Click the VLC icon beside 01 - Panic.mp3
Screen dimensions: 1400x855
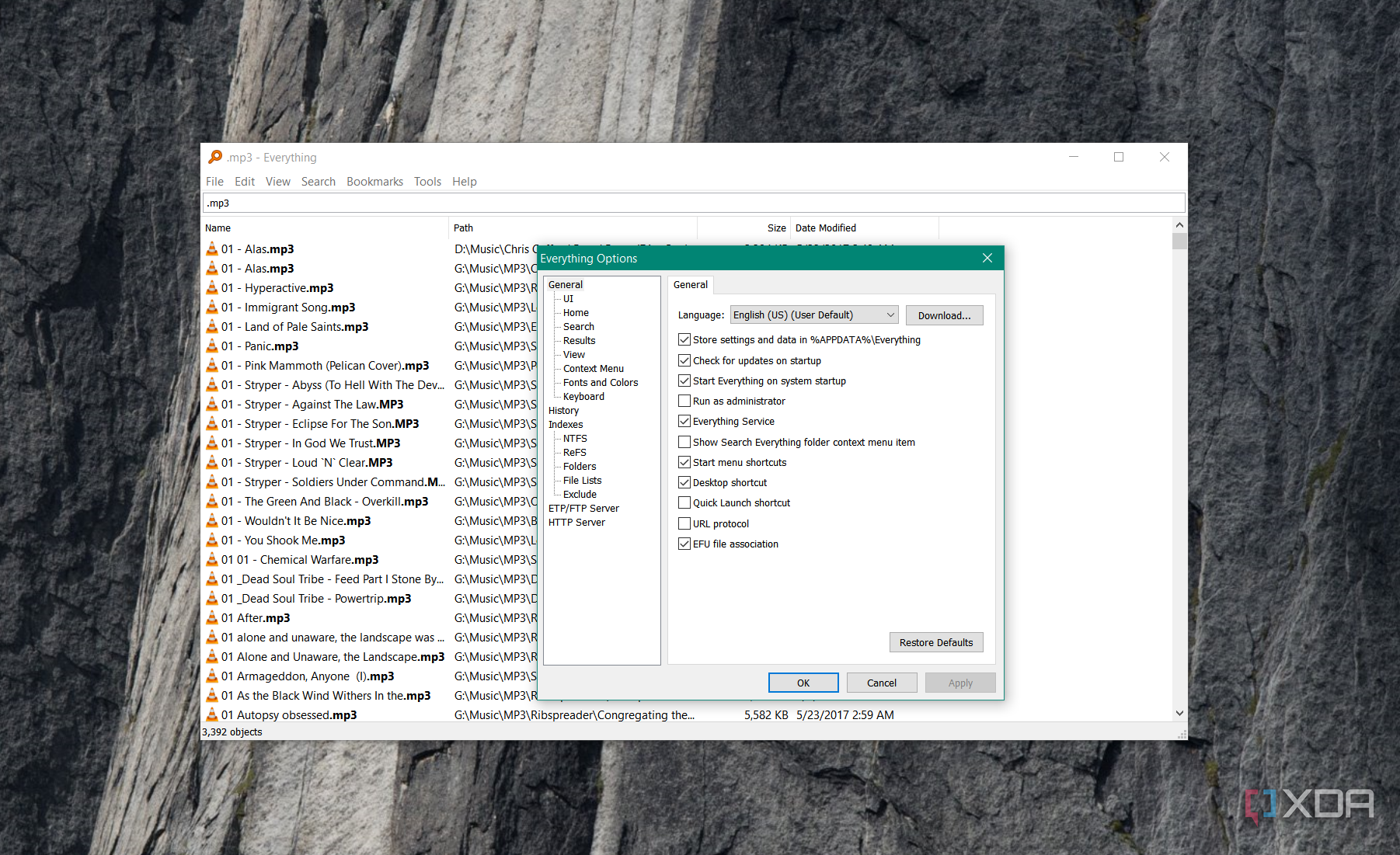point(212,346)
